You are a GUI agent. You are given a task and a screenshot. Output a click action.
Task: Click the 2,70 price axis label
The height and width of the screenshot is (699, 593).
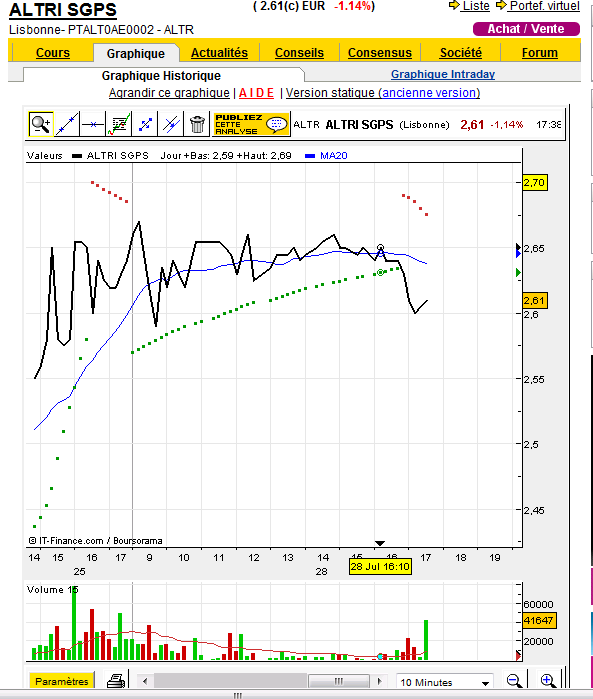coord(534,182)
